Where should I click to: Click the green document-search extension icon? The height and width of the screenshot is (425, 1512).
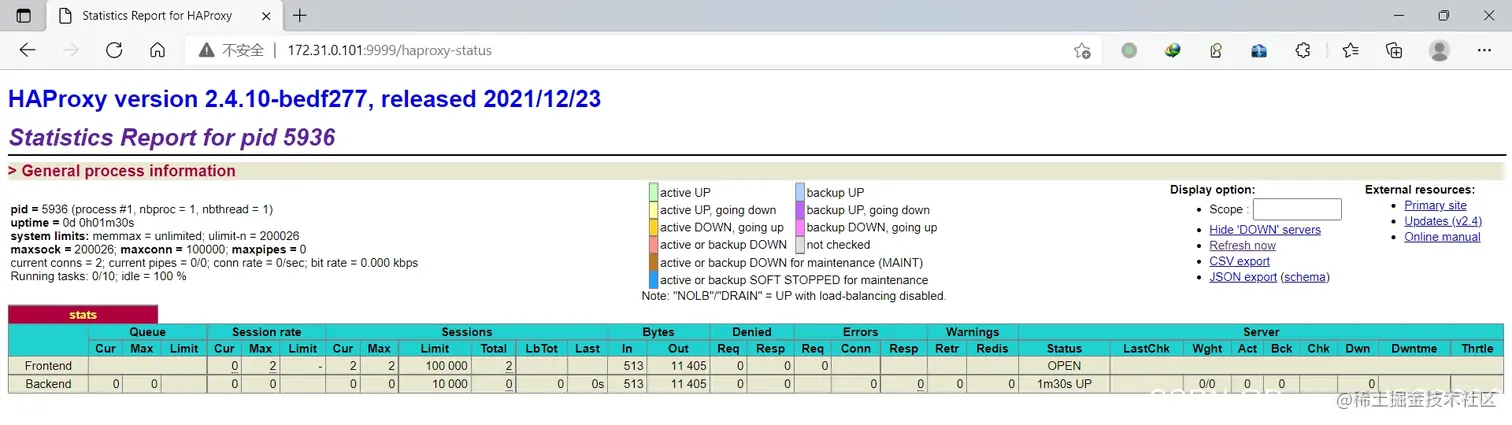tap(1216, 50)
